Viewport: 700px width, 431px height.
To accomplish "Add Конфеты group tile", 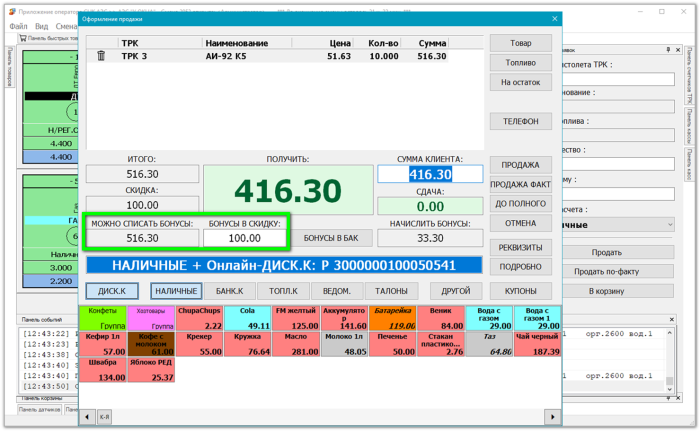I will coord(103,318).
